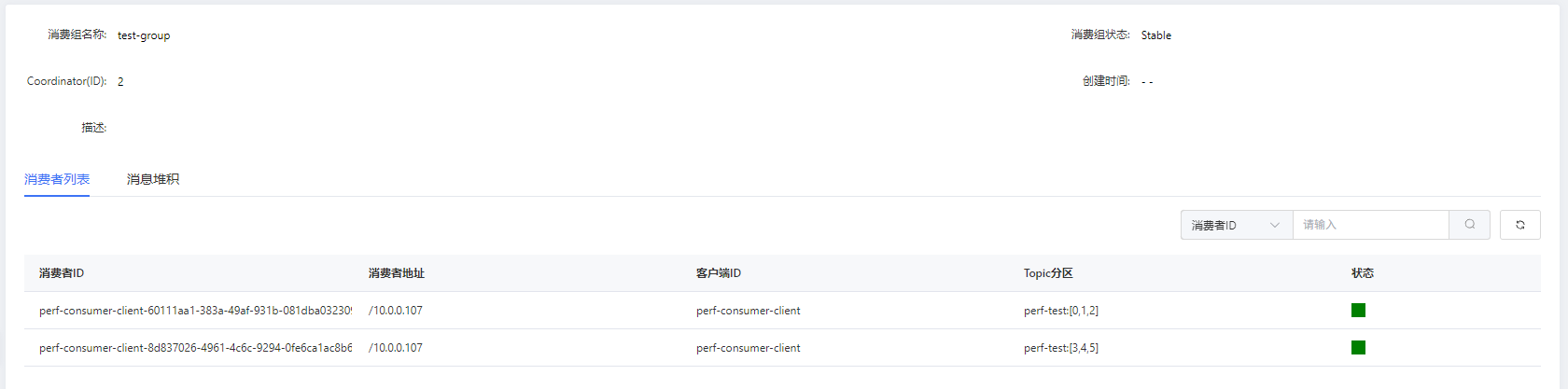Select consumer ID starting perf-consumer-client-8d837026

point(195,348)
